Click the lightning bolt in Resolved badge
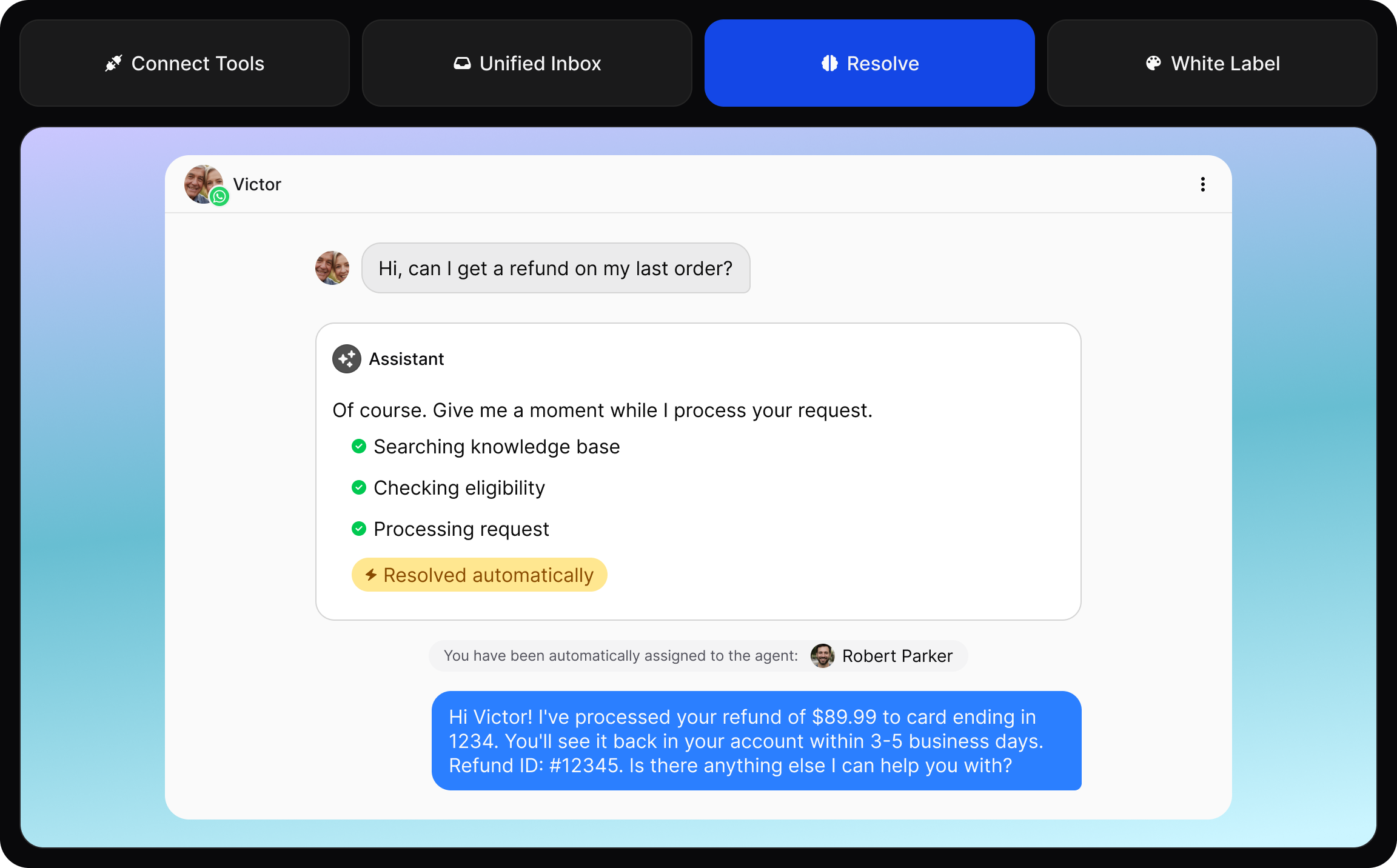This screenshot has height=868, width=1397. pos(371,575)
